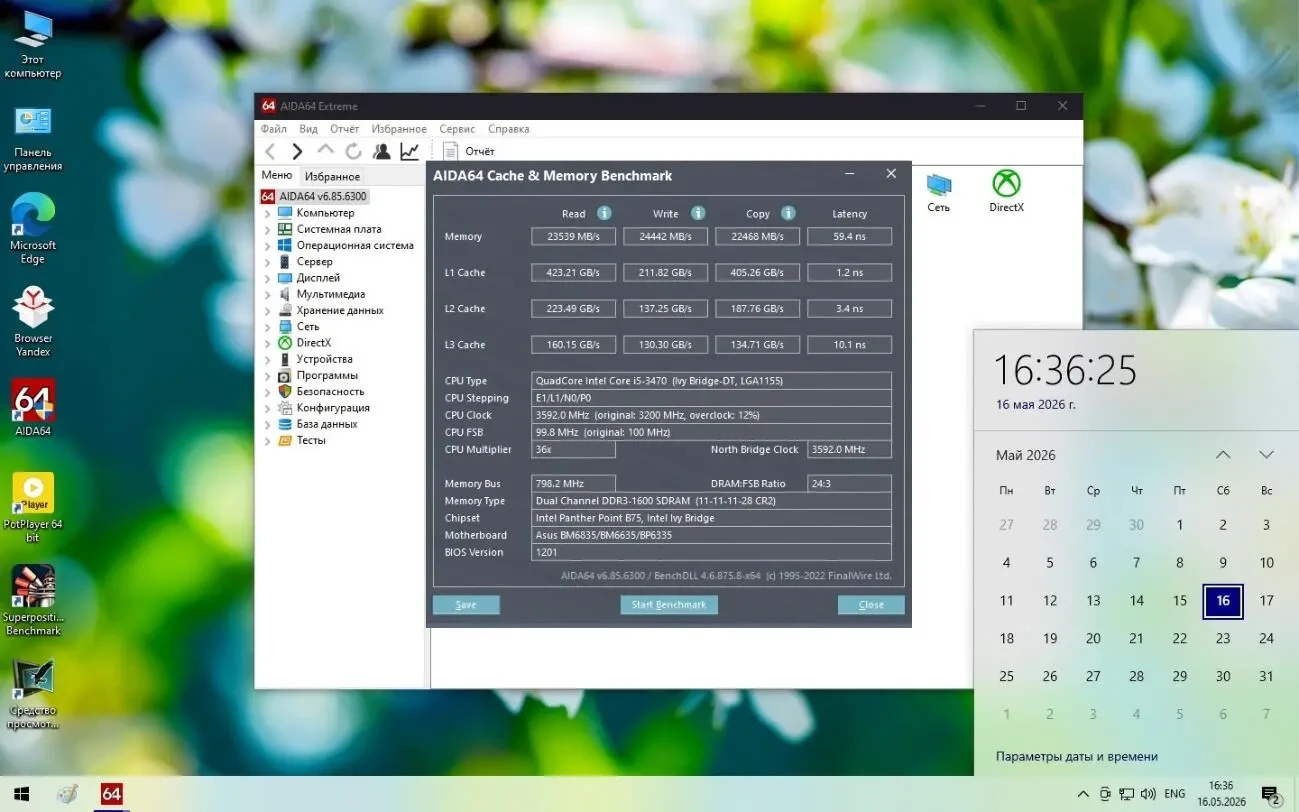
Task: Open the Вид menu
Action: point(308,129)
